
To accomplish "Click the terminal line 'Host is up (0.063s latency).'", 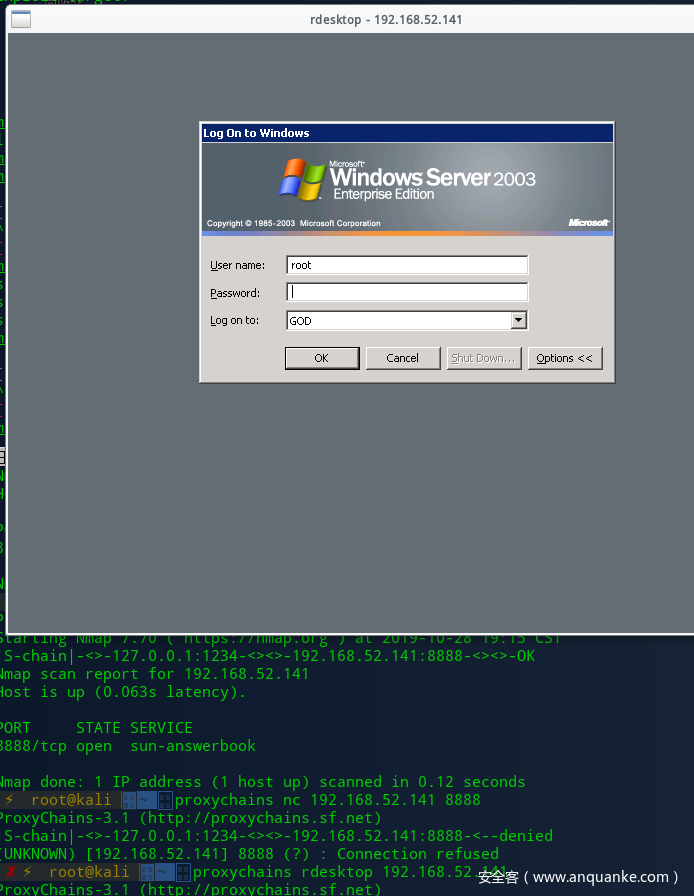I will [x=123, y=692].
